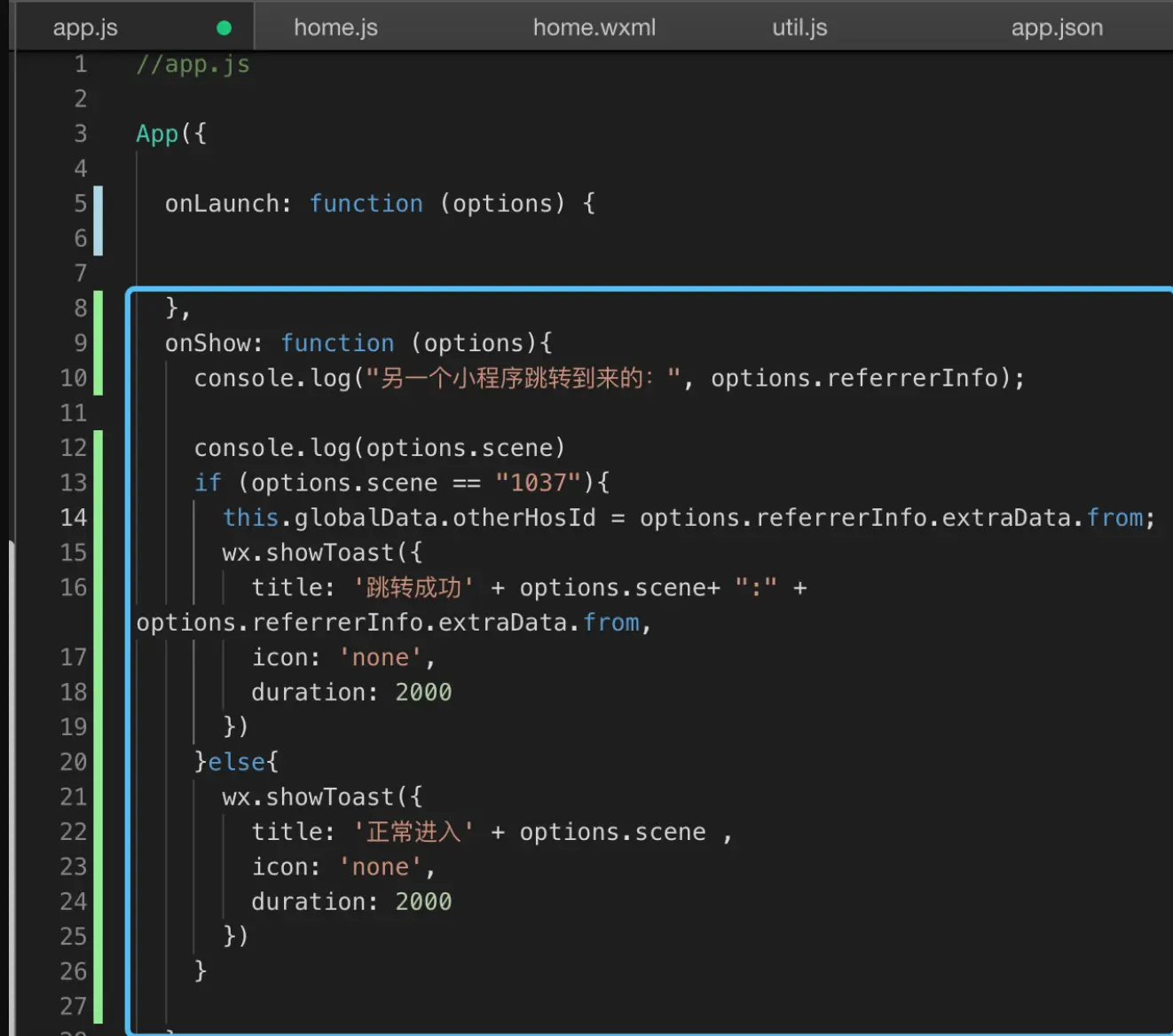Click wx.showToast on line 21
Screen dimensions: 1173x1036
[308, 797]
